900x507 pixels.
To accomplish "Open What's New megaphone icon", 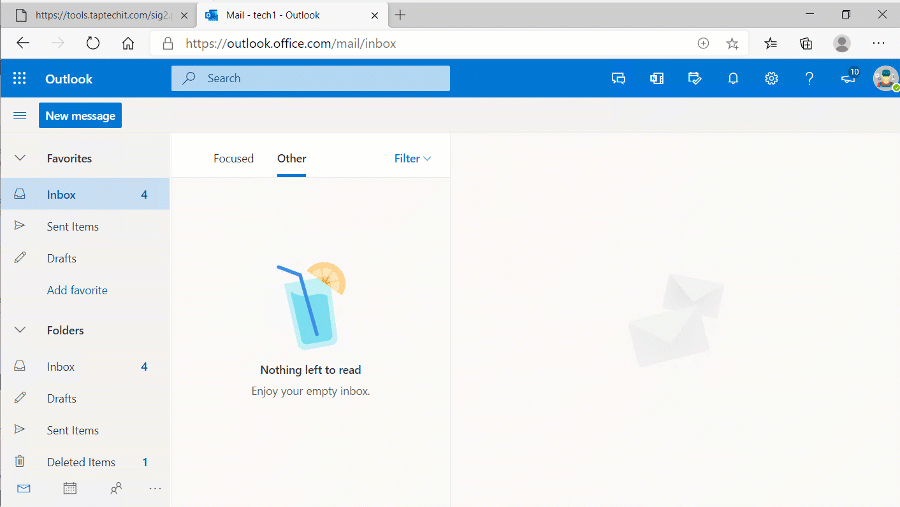I will 848,79.
